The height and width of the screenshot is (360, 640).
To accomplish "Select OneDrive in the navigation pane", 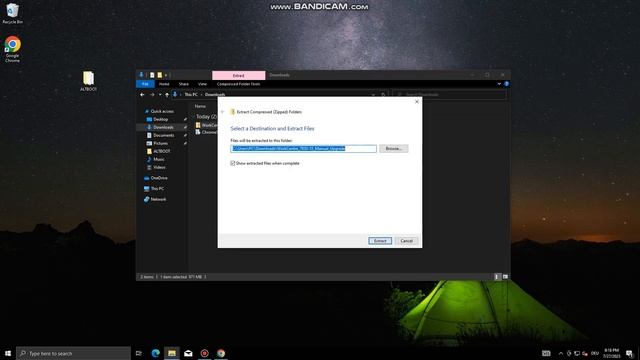I will coord(158,178).
